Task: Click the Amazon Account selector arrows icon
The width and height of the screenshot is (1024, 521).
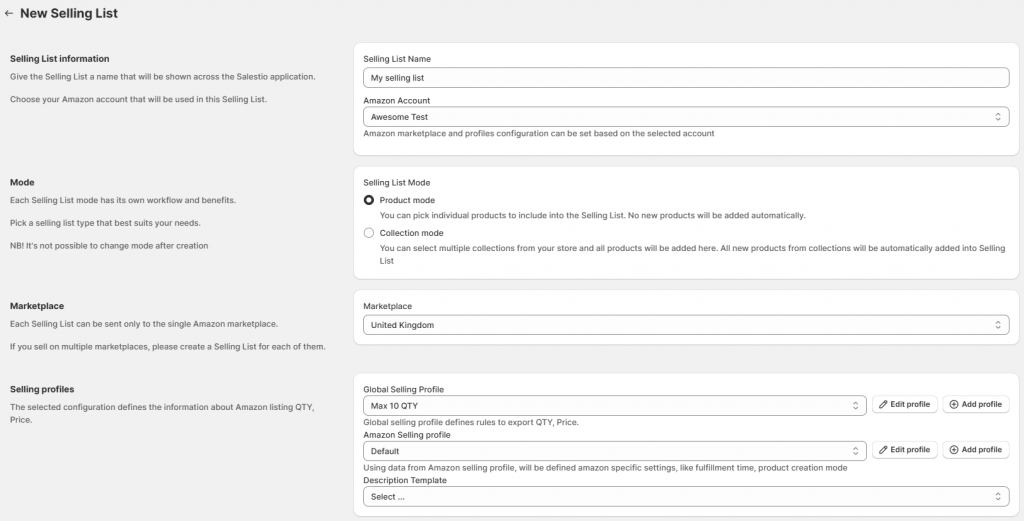Action: point(998,117)
